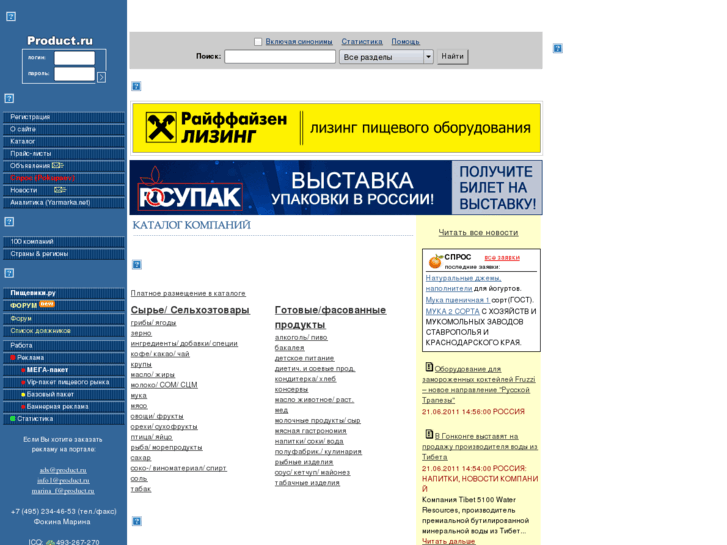
Task: Open Страны & регионы menu item
Action: (x=64, y=254)
